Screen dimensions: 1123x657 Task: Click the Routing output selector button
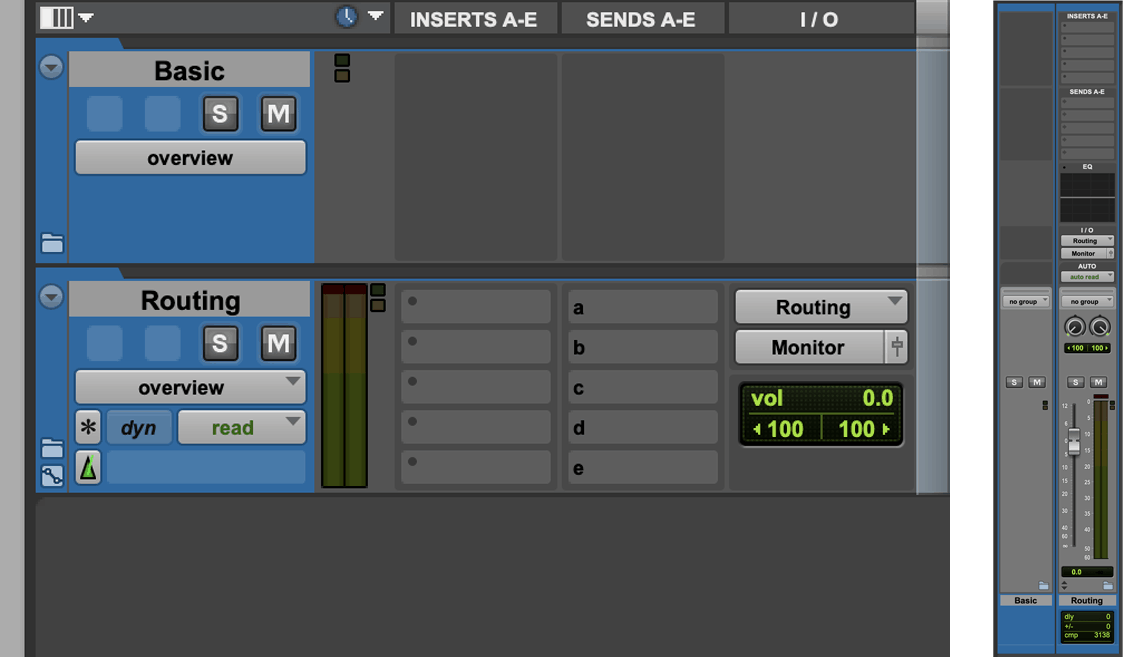tap(820, 306)
